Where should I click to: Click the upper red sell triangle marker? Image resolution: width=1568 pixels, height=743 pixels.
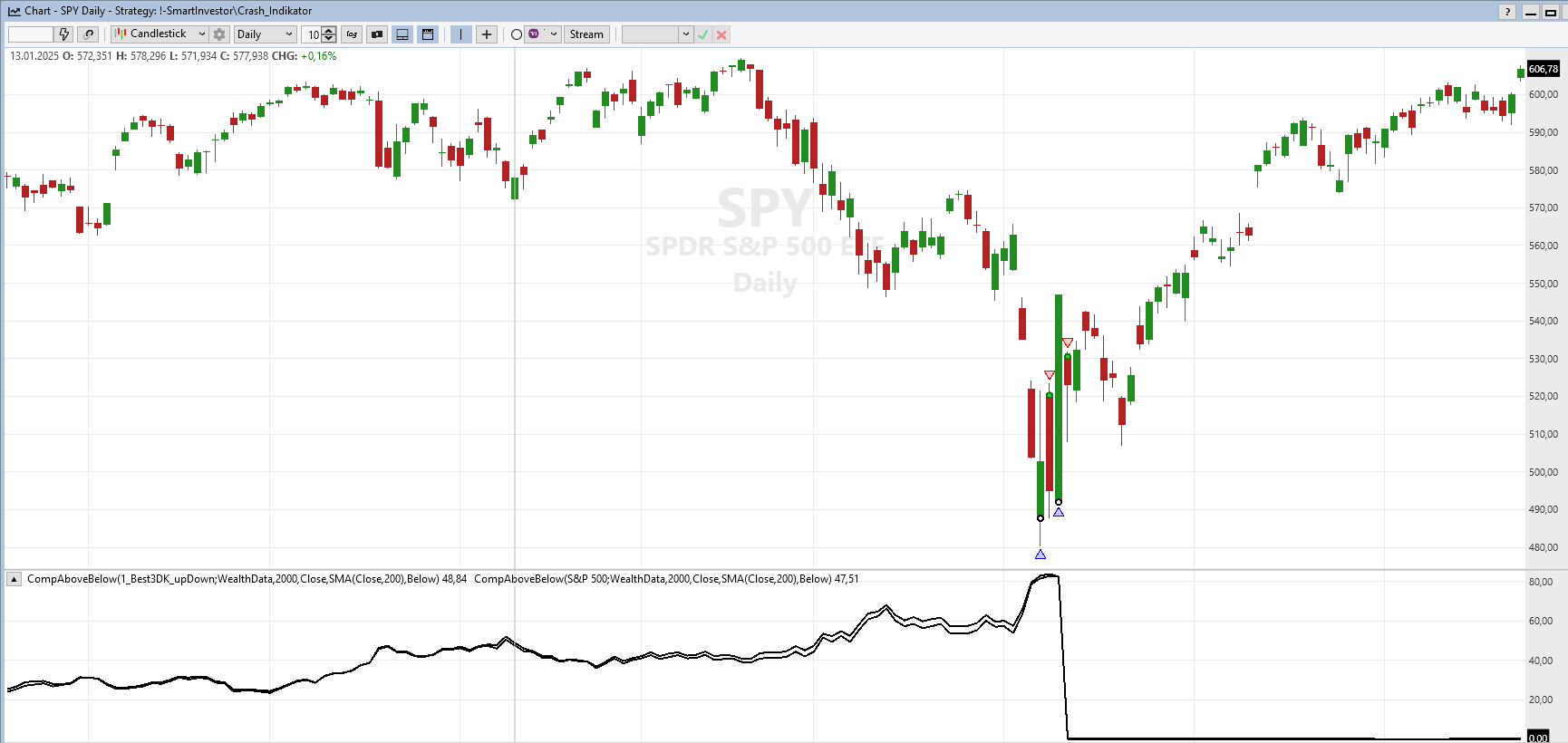coord(1068,343)
